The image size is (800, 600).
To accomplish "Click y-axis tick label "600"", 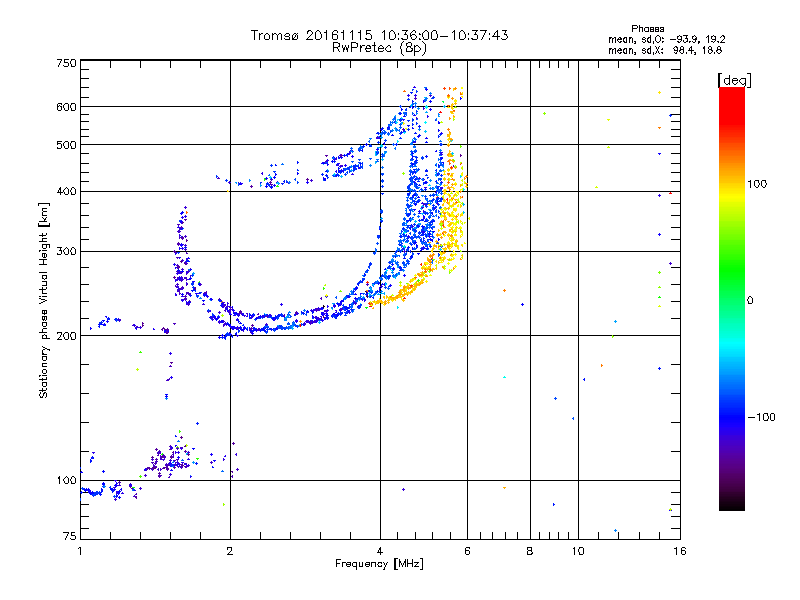I will point(66,107).
